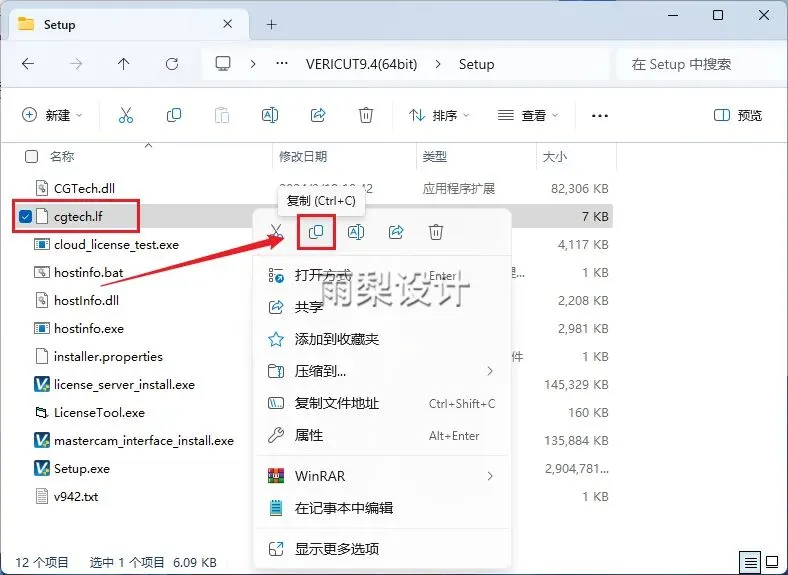Click Share icon in context menu top row
This screenshot has width=788, height=575.
click(396, 232)
